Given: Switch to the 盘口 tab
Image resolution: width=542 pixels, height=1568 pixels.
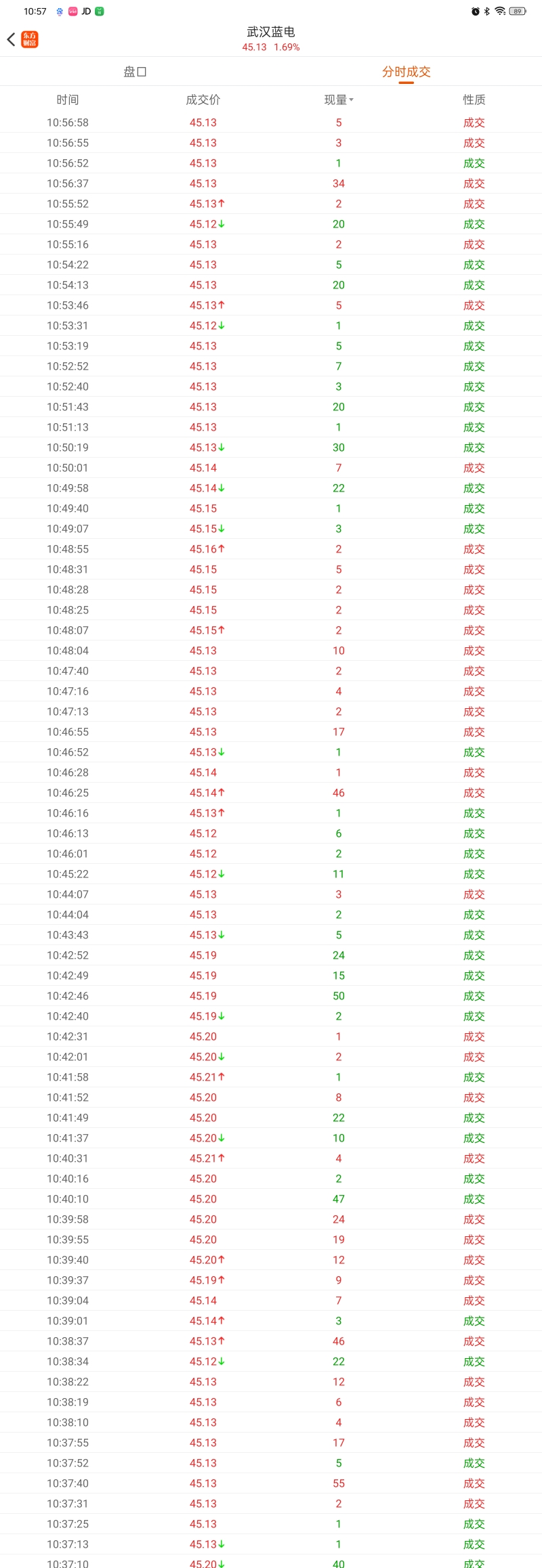Looking at the screenshot, I should pyautogui.click(x=135, y=72).
